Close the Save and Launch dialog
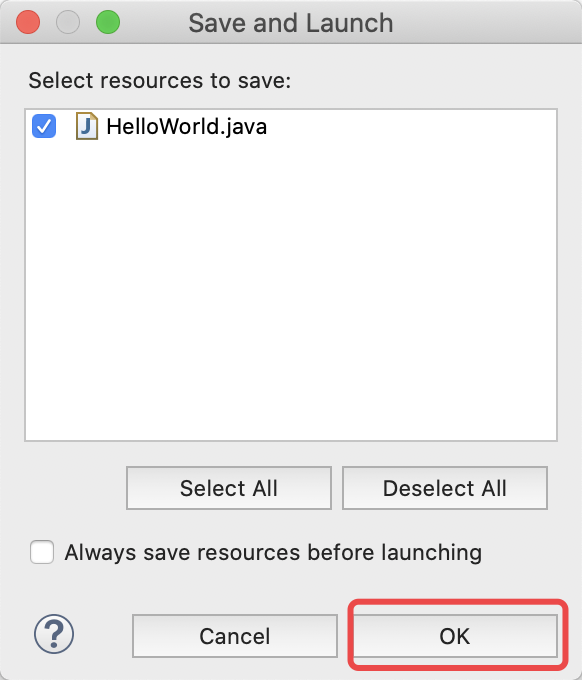The height and width of the screenshot is (680, 582). coord(28,22)
